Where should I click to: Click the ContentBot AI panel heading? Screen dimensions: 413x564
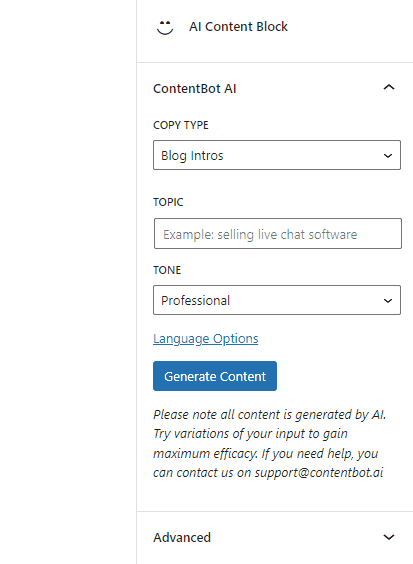195,88
